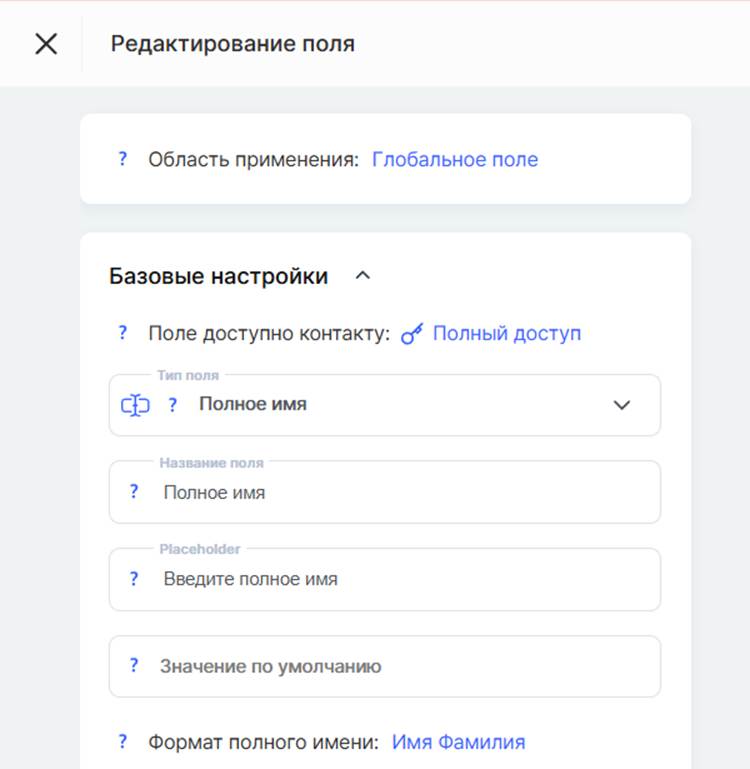Image resolution: width=750 pixels, height=769 pixels.
Task: Click help icon in Placeholder field
Action: click(133, 579)
